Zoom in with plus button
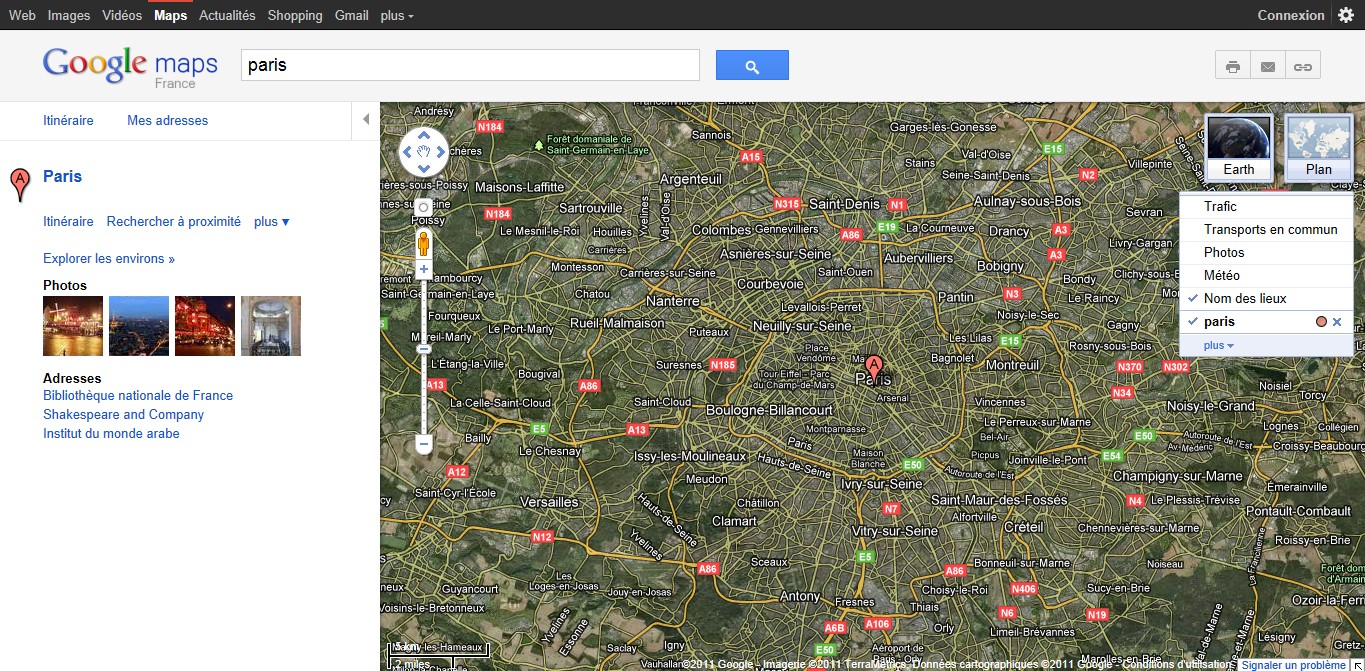 (x=424, y=270)
